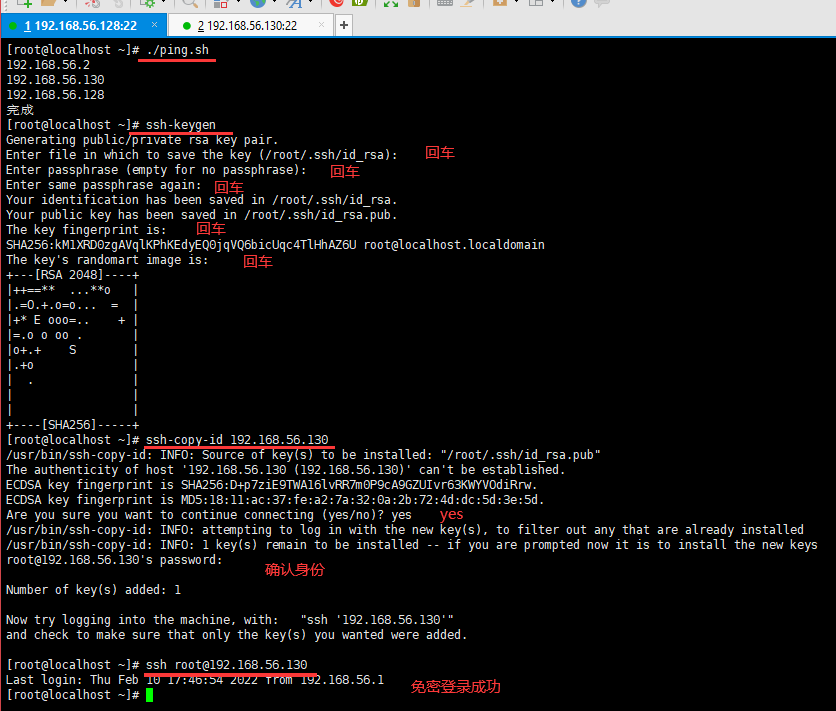Viewport: 836px width, 711px height.
Task: Open font settings via the blue A icon
Action: coord(294,3)
